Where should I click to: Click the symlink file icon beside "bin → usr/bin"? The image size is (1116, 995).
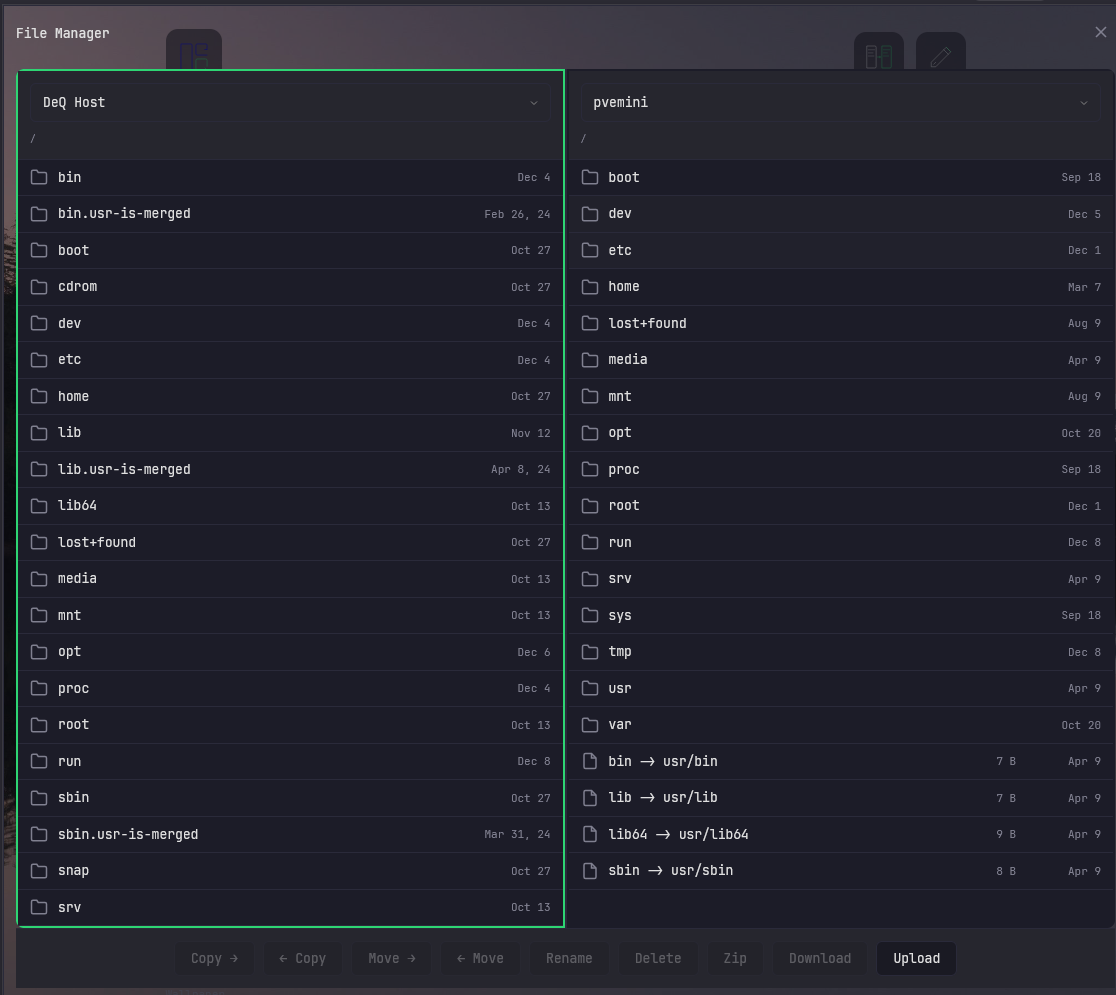coord(589,761)
